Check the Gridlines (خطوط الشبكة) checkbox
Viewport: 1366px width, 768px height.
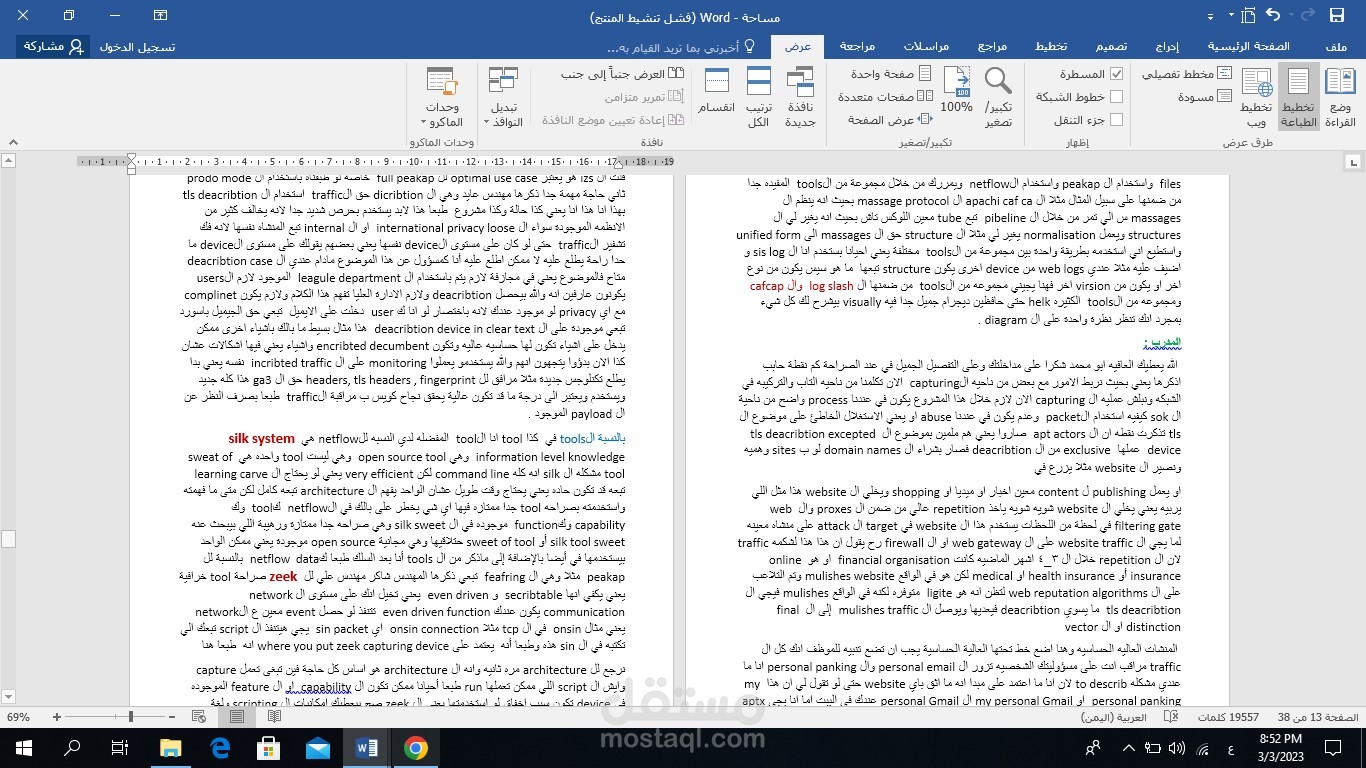pyautogui.click(x=1116, y=97)
